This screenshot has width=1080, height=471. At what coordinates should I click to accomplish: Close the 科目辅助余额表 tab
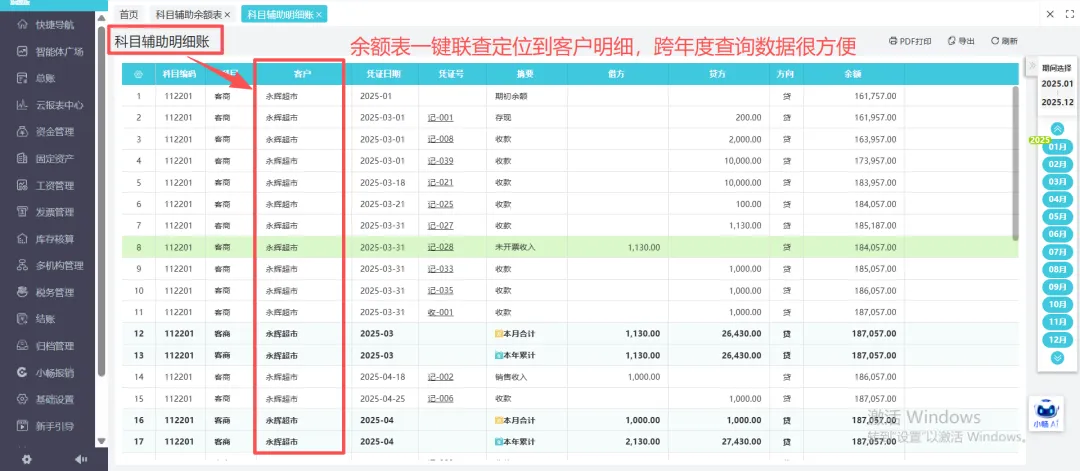click(228, 14)
